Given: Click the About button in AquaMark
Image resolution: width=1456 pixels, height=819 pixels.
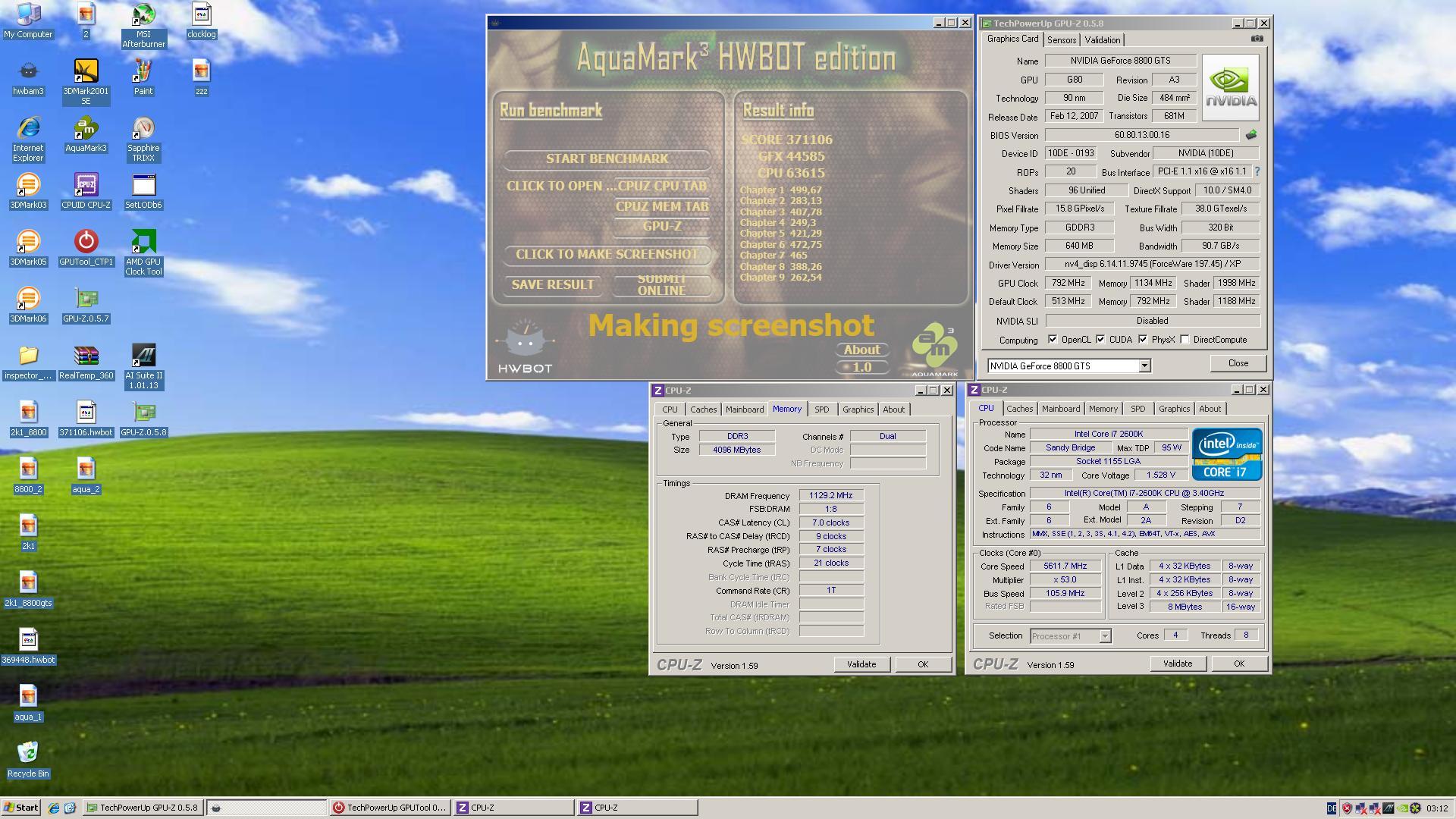Looking at the screenshot, I should (x=862, y=350).
